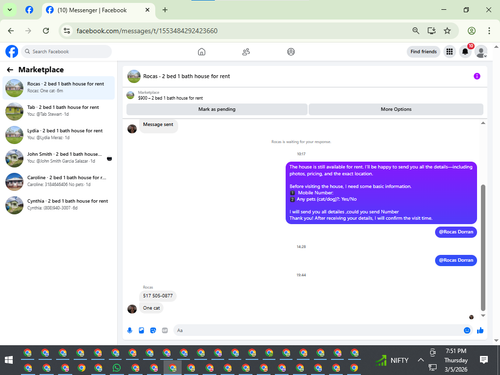This screenshot has height=375, width=500.
Task: Open the Cynthia conversation
Action: click(59, 205)
